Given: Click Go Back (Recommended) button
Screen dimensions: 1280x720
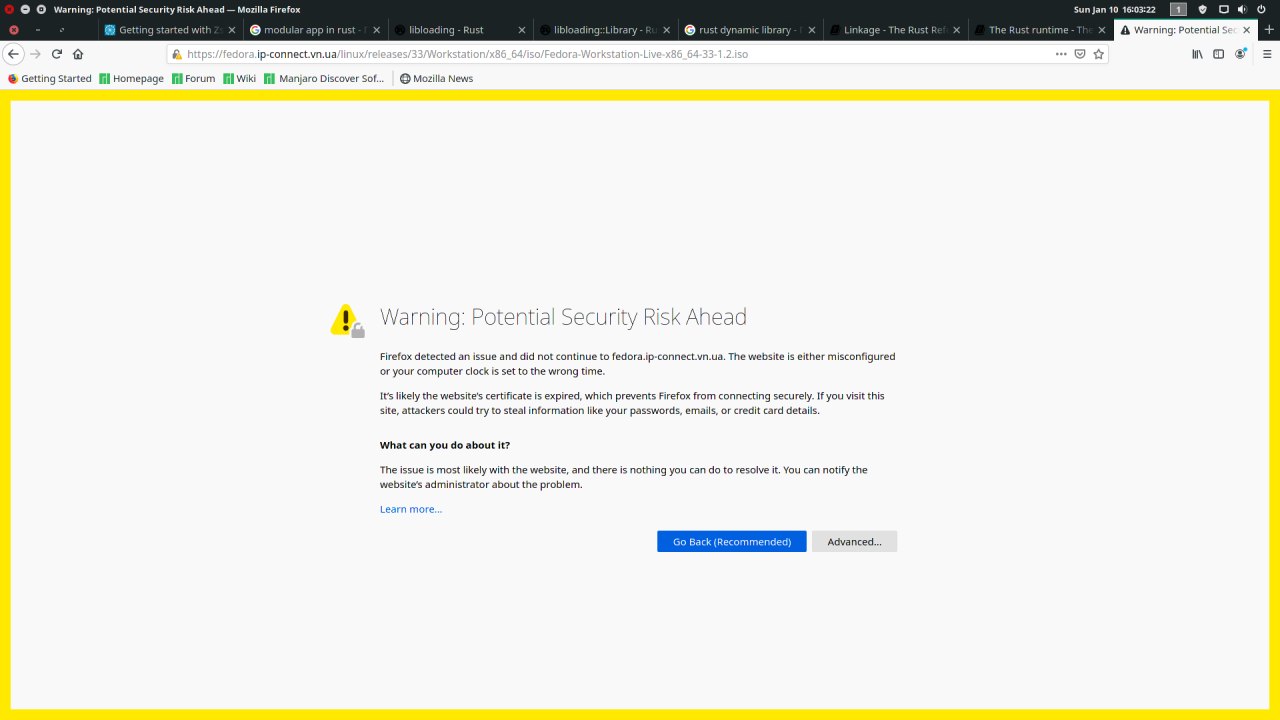Looking at the screenshot, I should [732, 541].
